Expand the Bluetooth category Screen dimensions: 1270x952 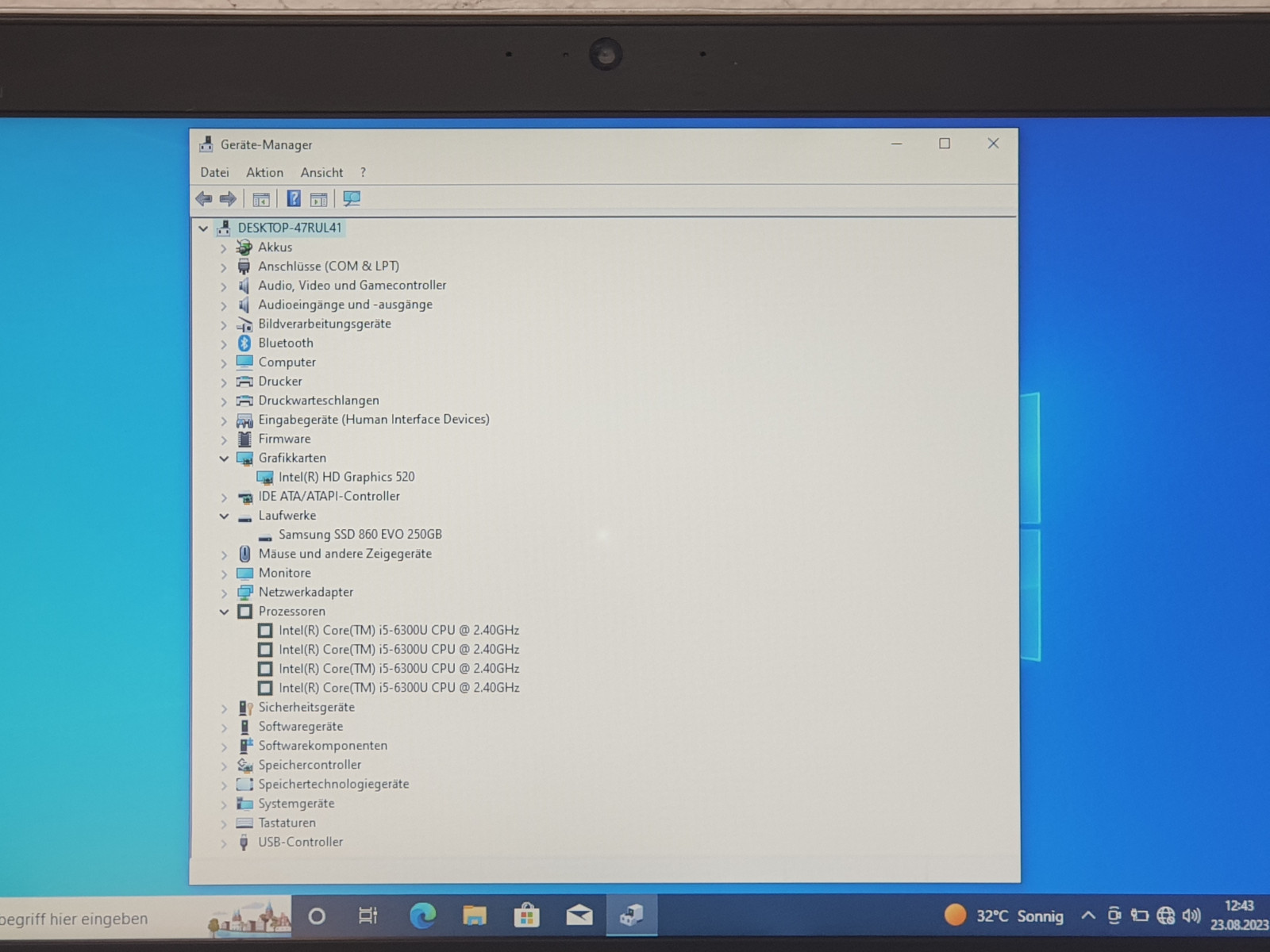pos(224,344)
